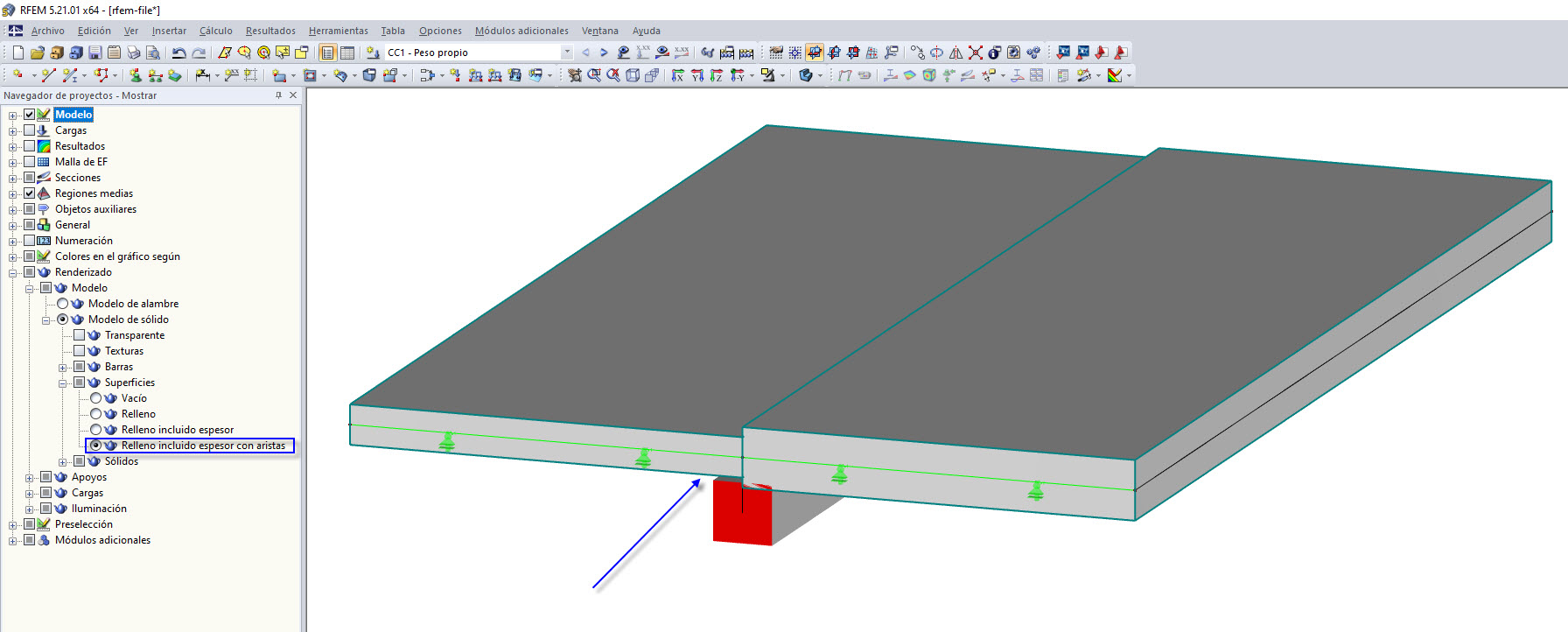Toggle the project navigator panel button
Image resolution: width=1568 pixels, height=632 pixels.
[x=328, y=53]
